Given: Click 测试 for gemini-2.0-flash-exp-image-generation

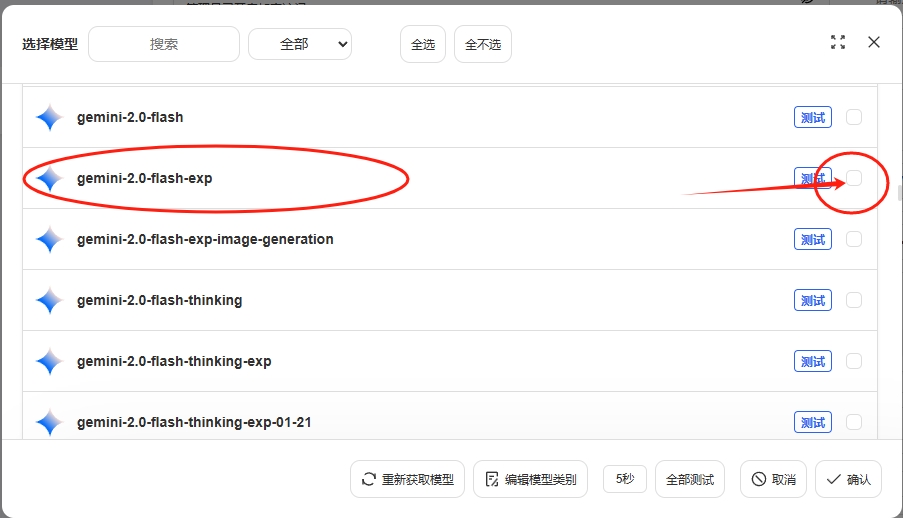Looking at the screenshot, I should tap(813, 240).
